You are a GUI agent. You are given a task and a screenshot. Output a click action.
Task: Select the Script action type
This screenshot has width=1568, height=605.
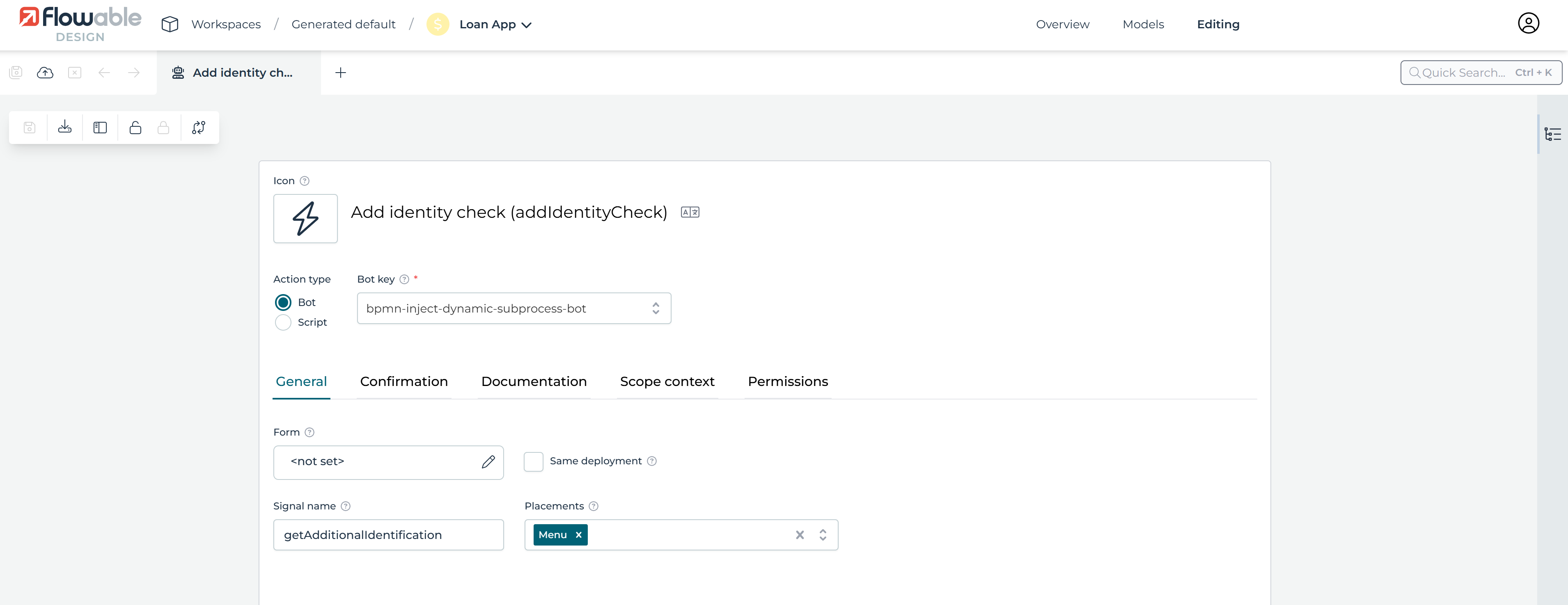(283, 322)
